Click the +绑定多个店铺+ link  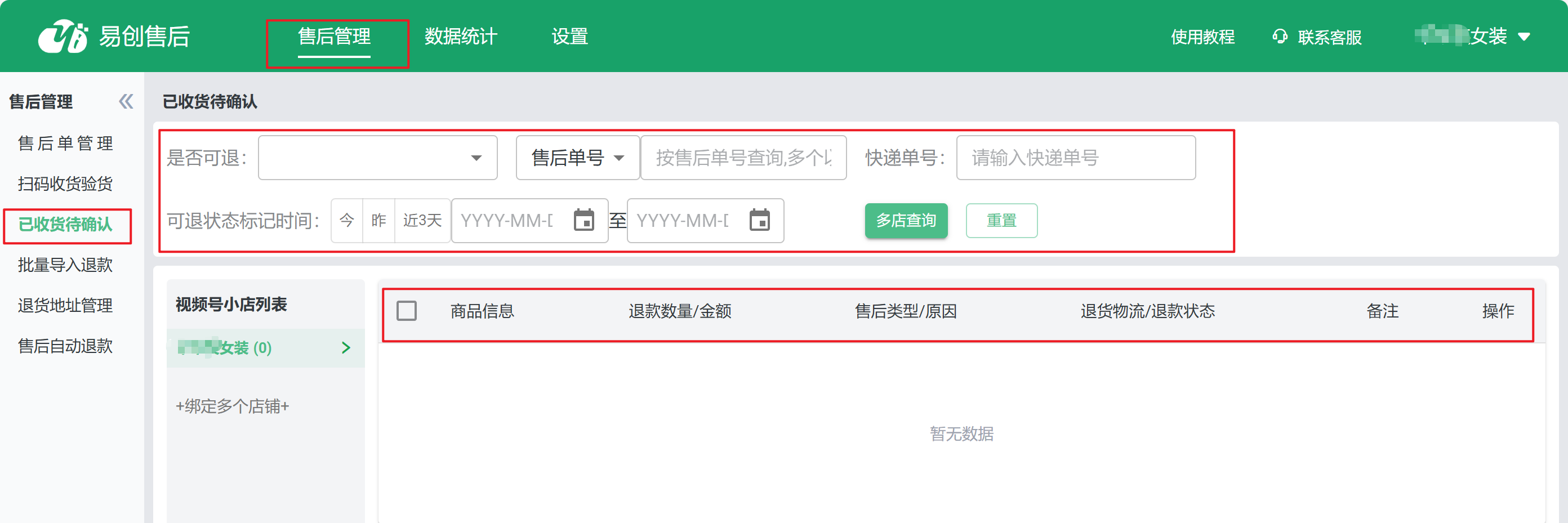(232, 406)
